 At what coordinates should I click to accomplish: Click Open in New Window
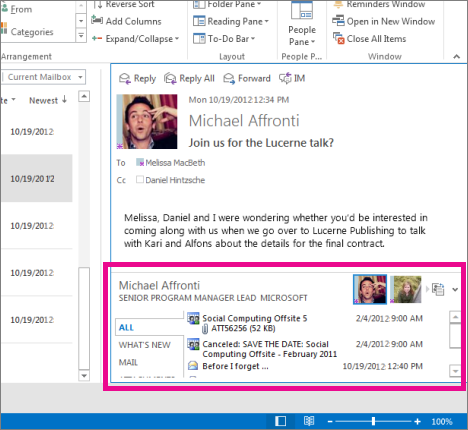click(x=384, y=21)
